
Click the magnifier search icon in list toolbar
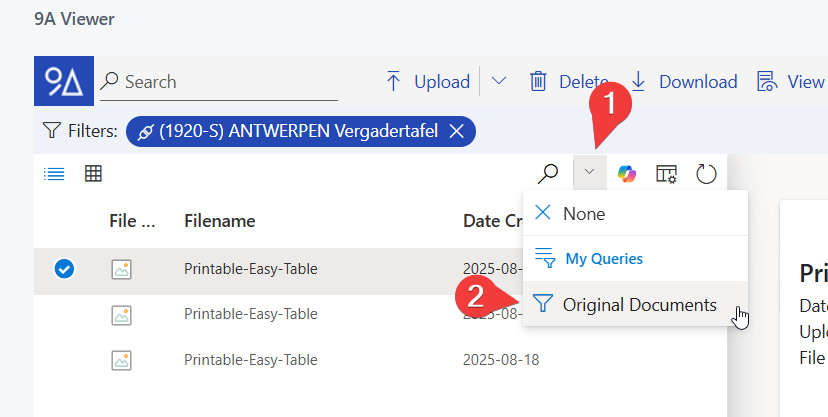(548, 174)
